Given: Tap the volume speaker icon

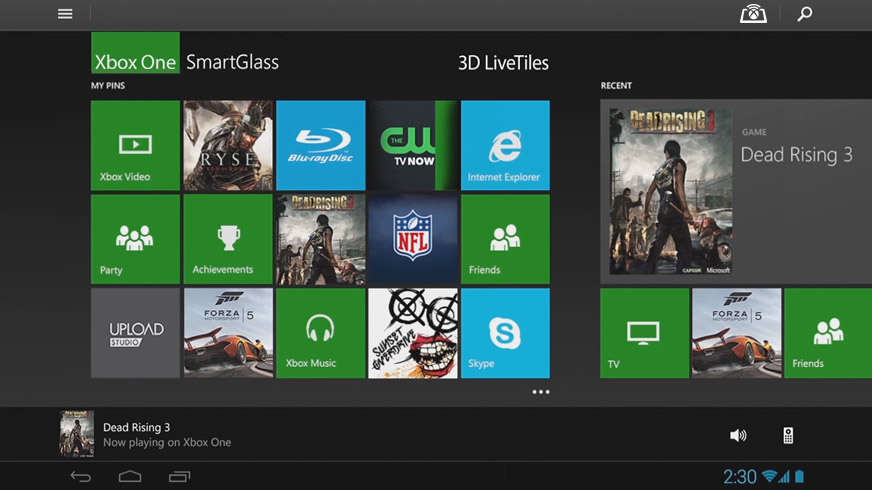Looking at the screenshot, I should (x=738, y=435).
